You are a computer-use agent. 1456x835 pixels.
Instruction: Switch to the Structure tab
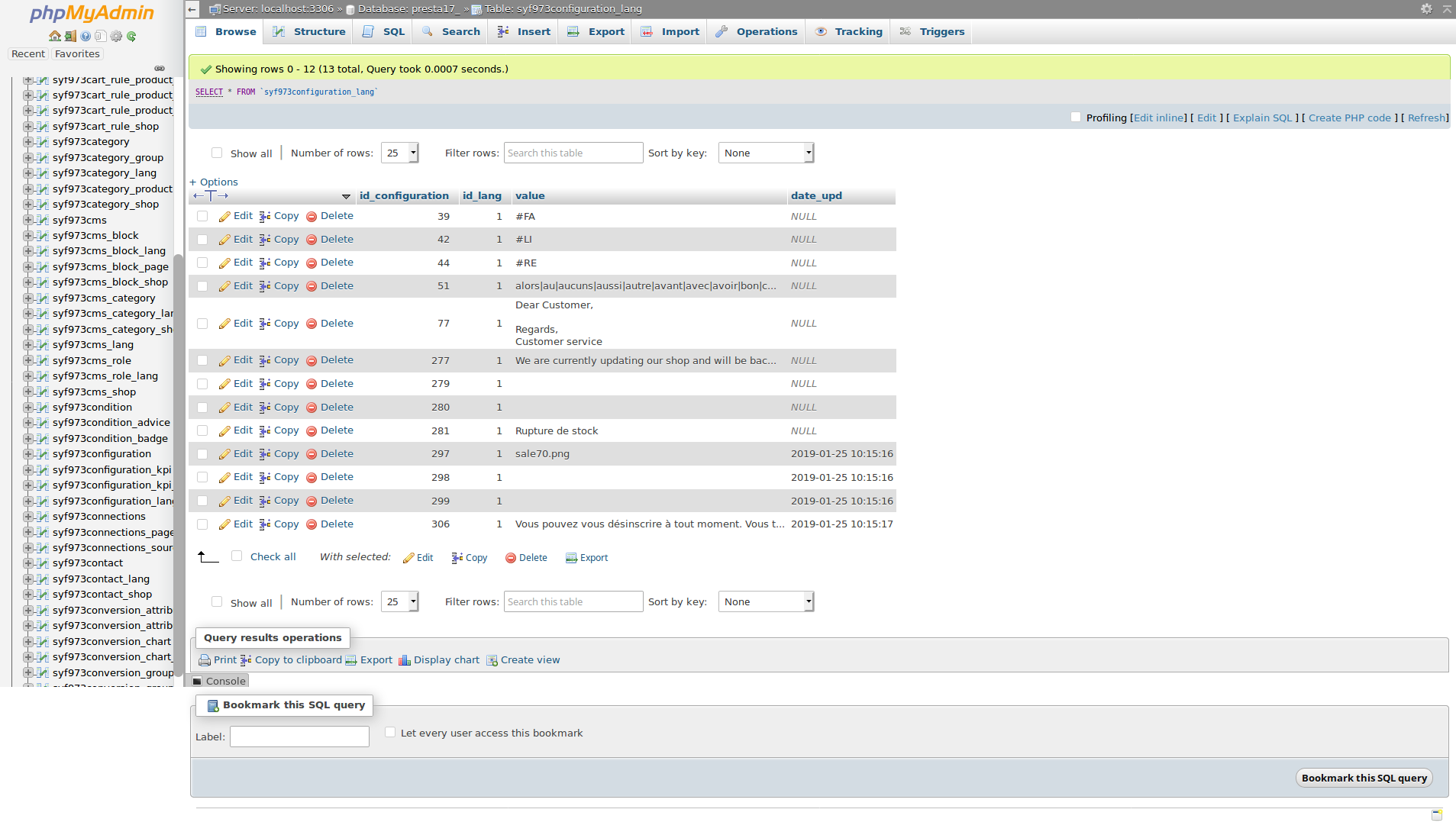pyautogui.click(x=309, y=31)
